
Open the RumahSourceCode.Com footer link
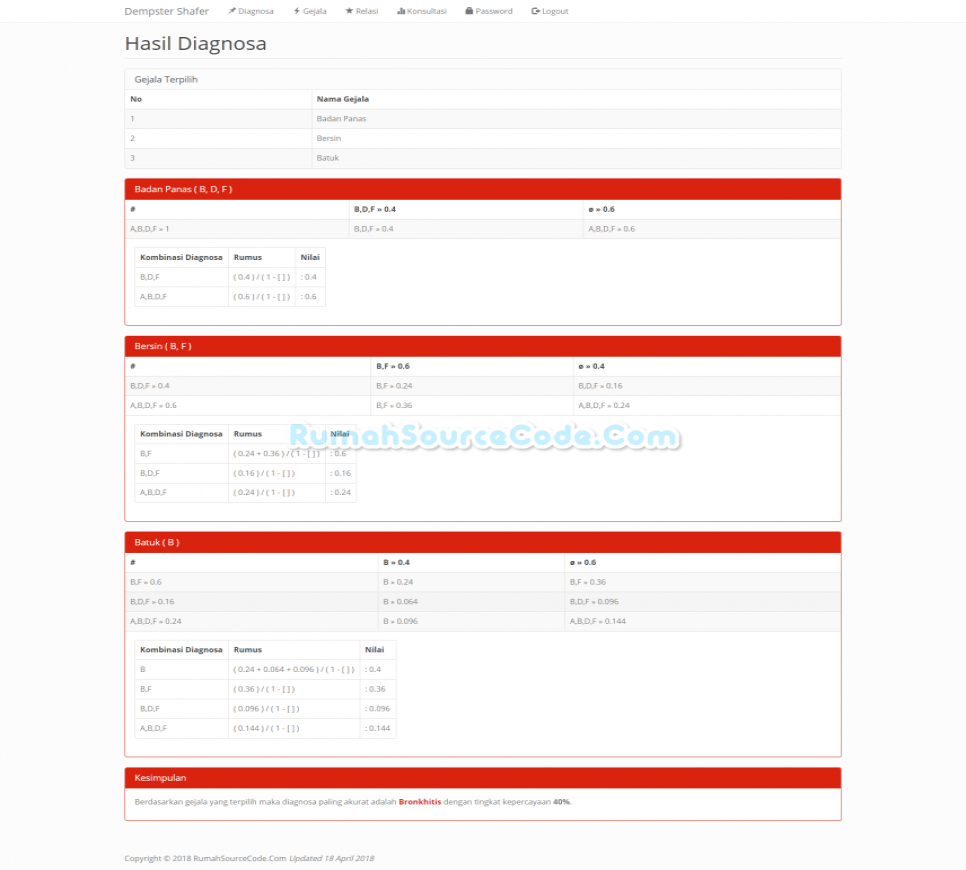click(x=243, y=857)
